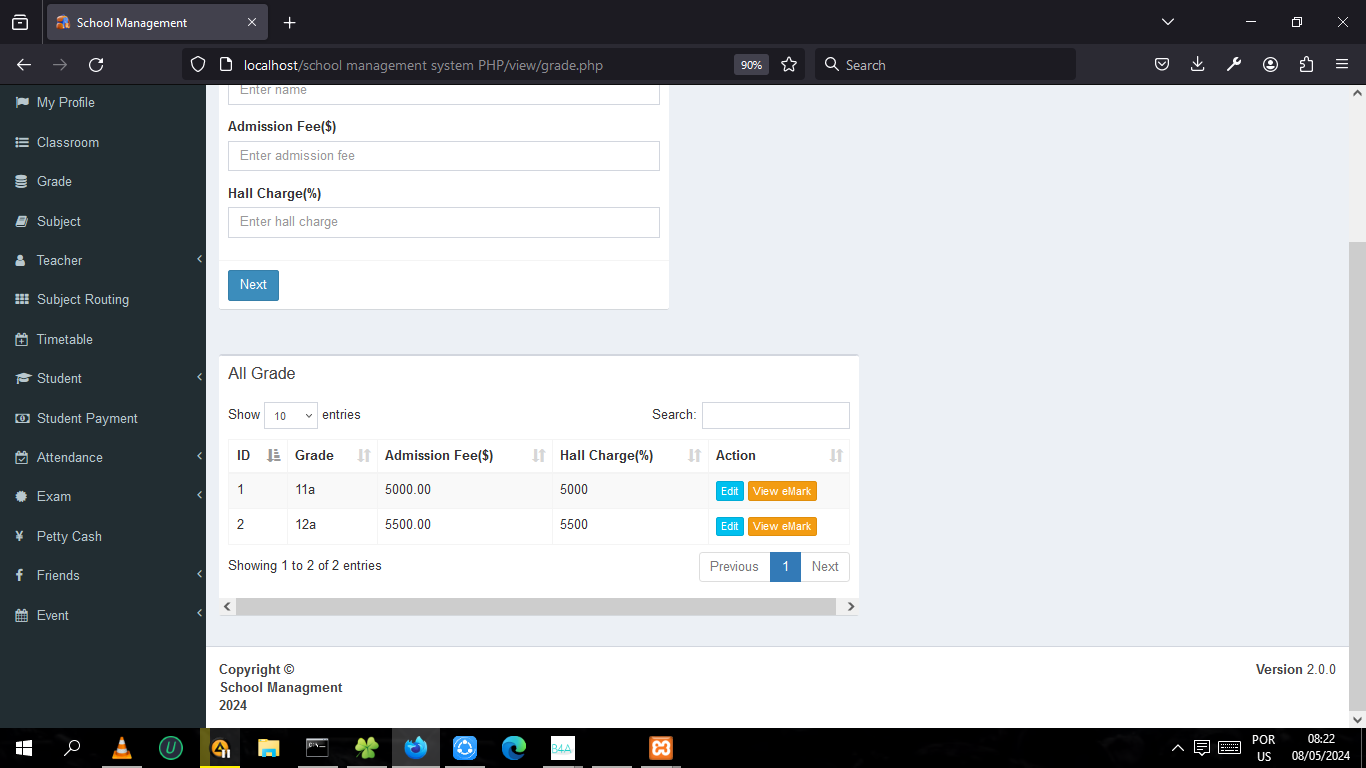Bookmark this page with the star icon
Viewport: 1366px width, 768px height.
click(x=789, y=65)
